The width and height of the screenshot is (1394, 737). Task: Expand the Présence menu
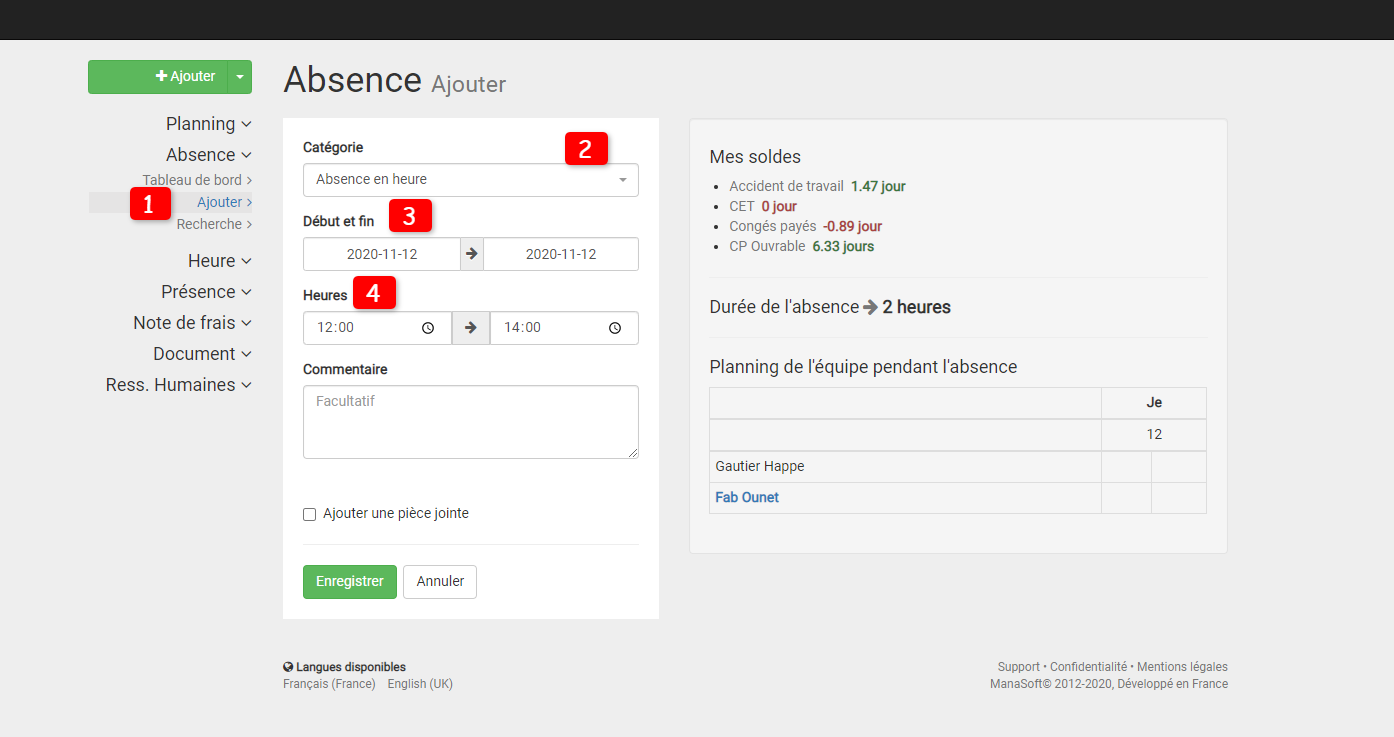[206, 292]
